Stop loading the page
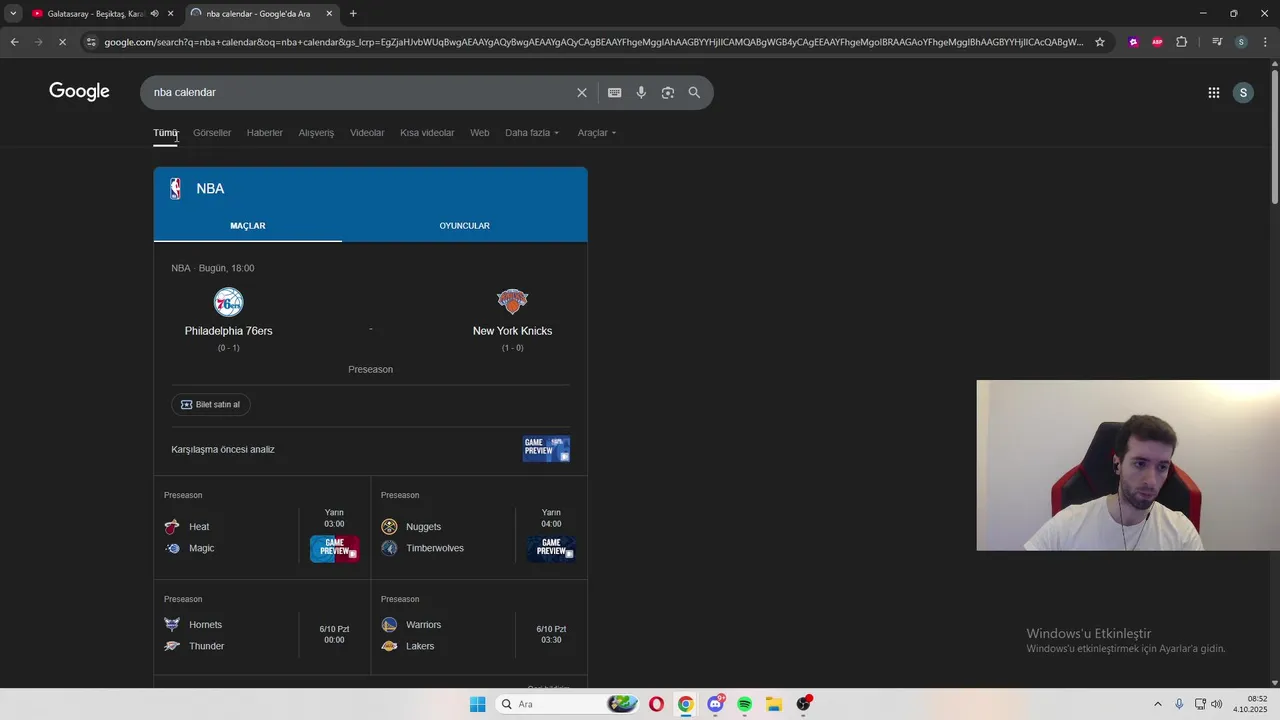This screenshot has height=720, width=1280. tap(62, 42)
